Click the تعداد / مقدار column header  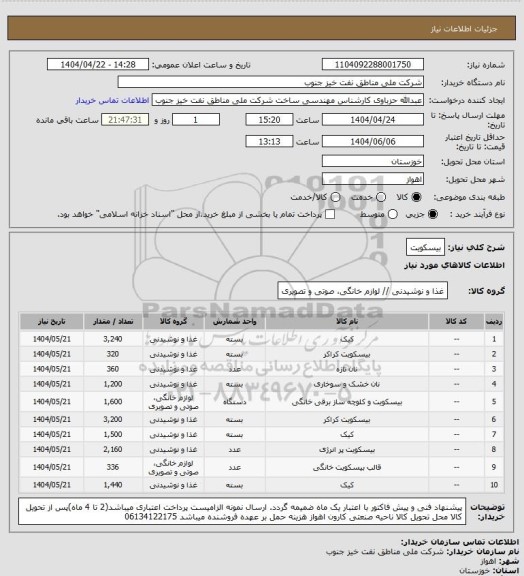point(113,321)
